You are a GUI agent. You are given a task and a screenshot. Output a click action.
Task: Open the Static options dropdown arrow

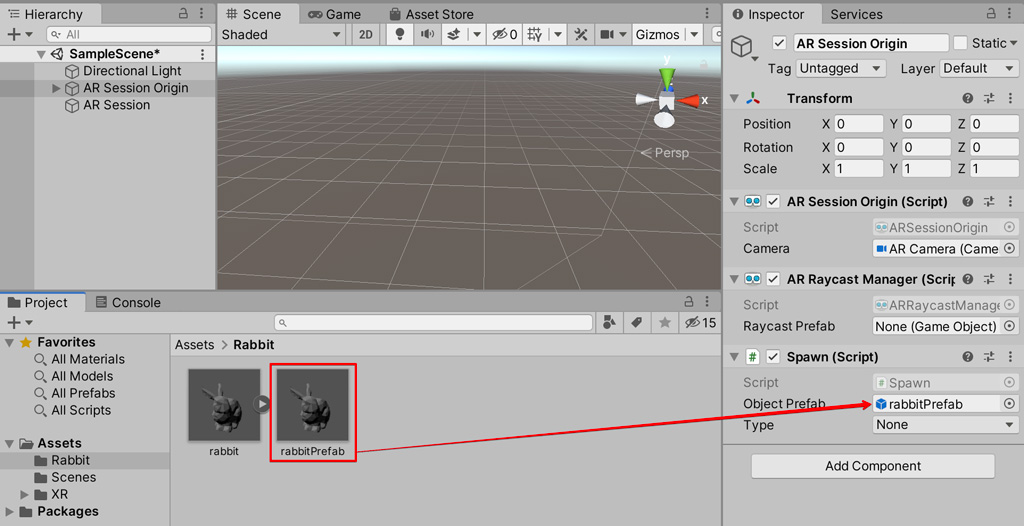[1014, 44]
